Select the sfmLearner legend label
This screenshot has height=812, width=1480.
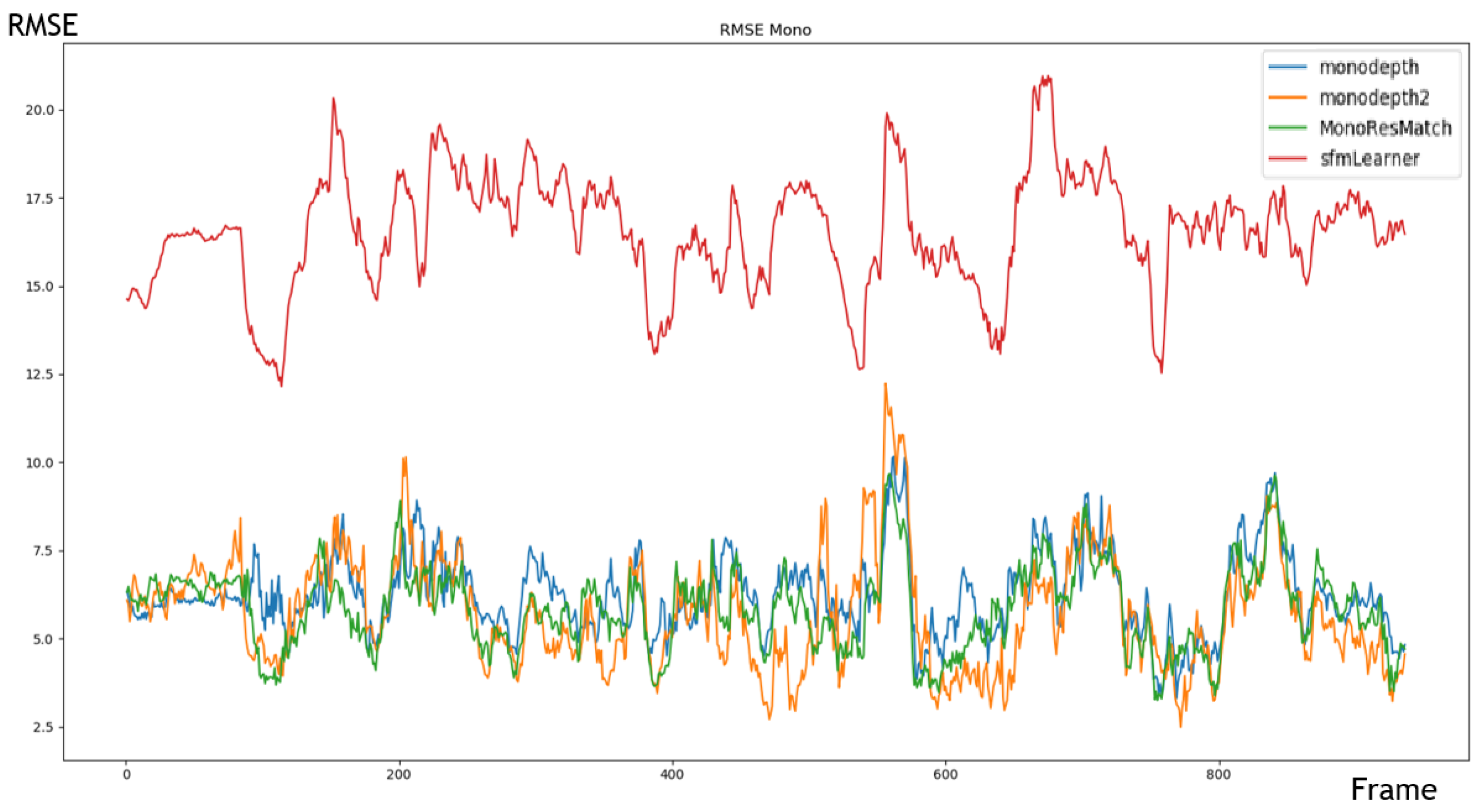tap(1370, 159)
